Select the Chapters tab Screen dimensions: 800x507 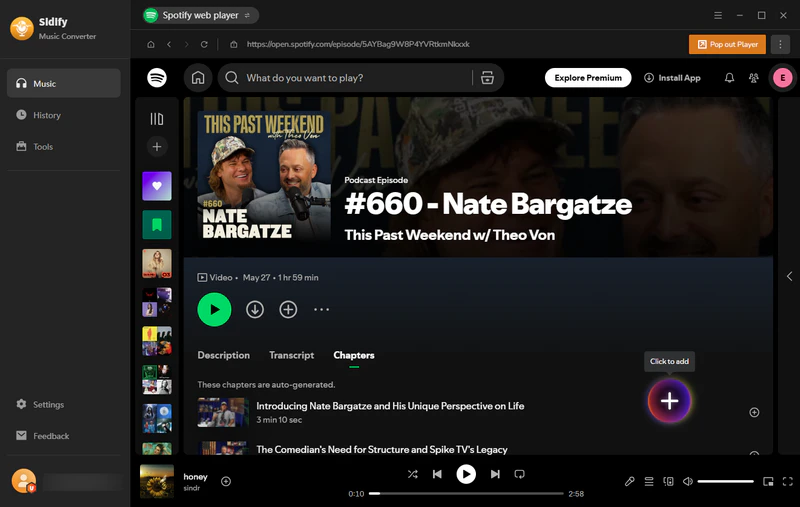tap(354, 355)
